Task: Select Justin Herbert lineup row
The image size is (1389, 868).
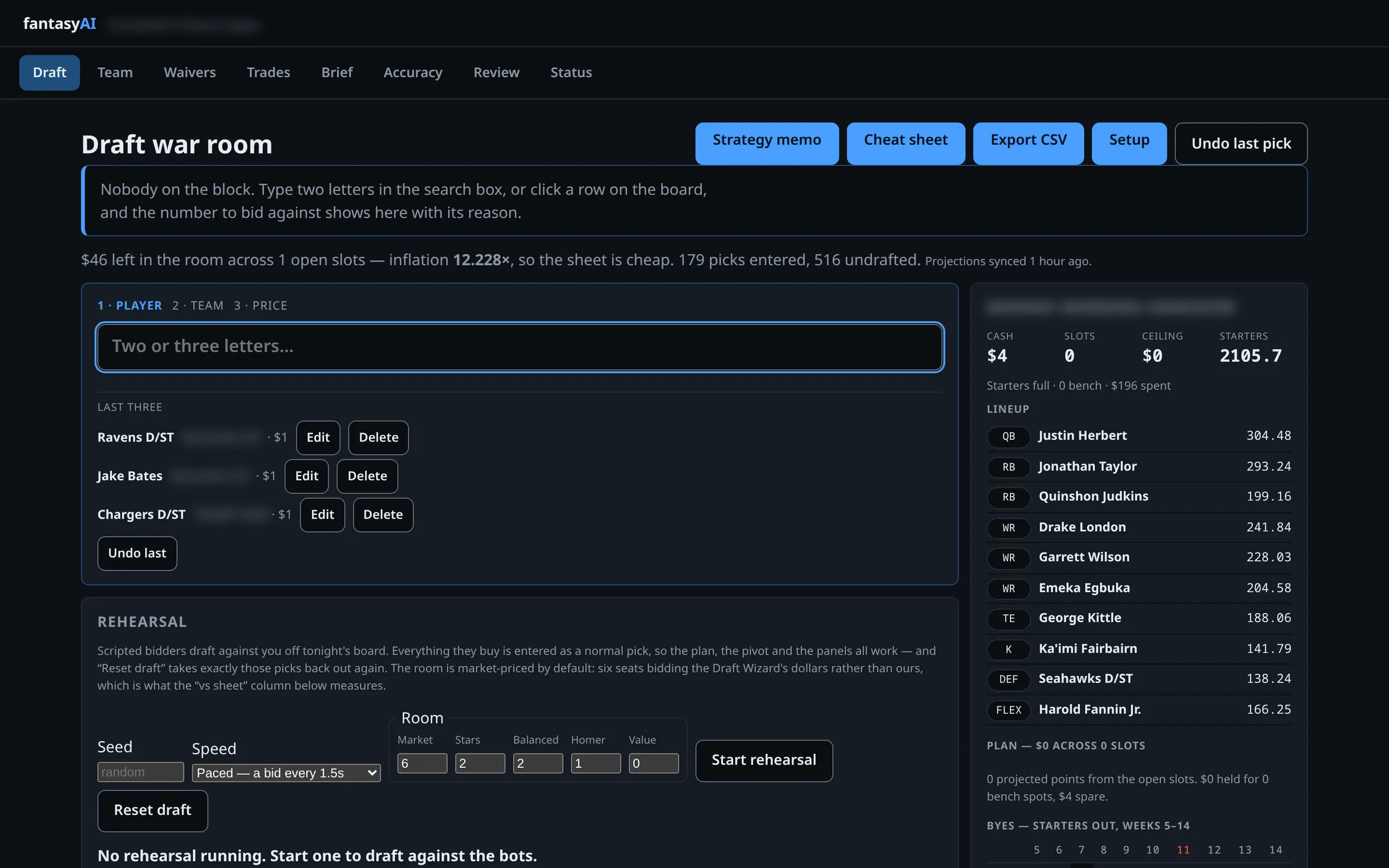Action: click(1138, 436)
